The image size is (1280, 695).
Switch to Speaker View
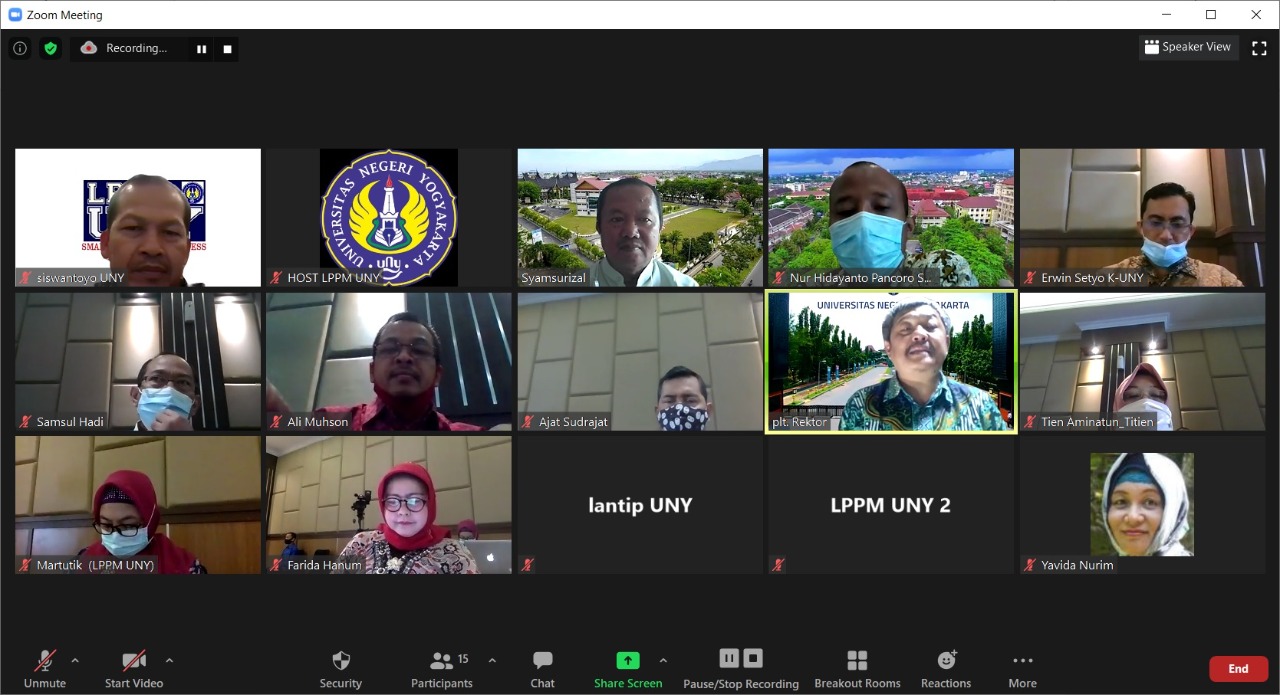(x=1188, y=47)
